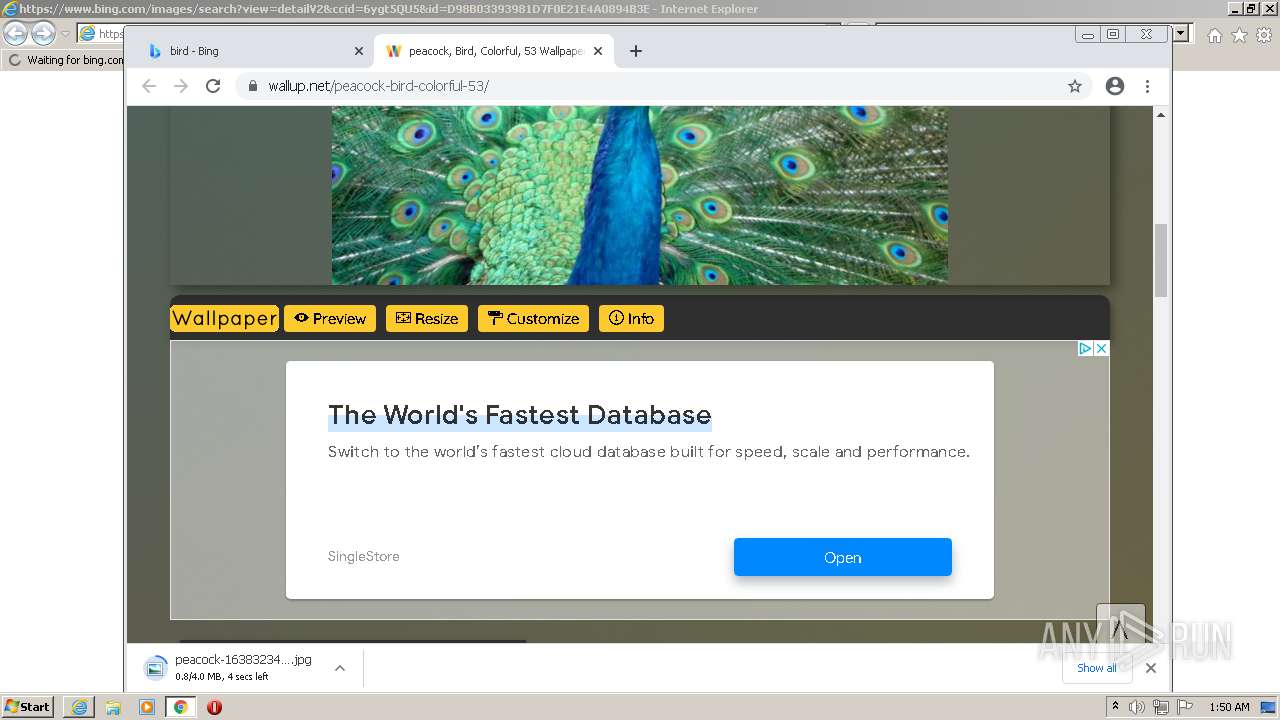Bookmark this page with star icon
1280x720 pixels.
(x=1075, y=86)
